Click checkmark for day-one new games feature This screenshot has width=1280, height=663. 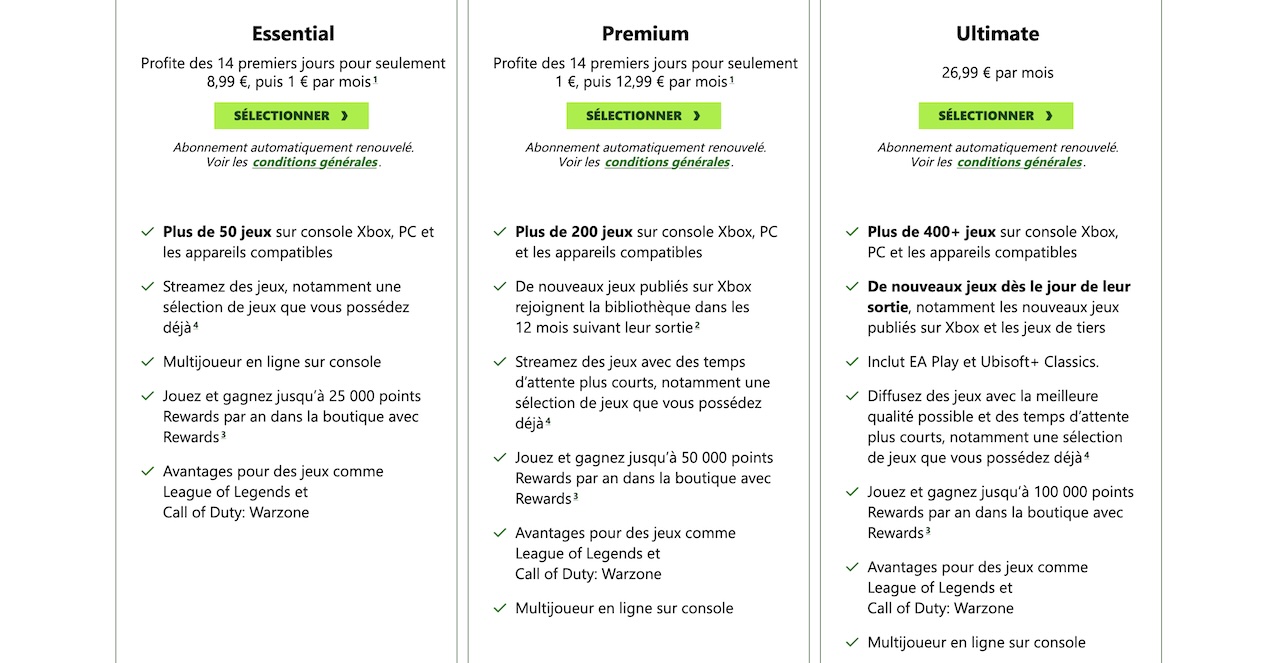pyautogui.click(x=852, y=287)
